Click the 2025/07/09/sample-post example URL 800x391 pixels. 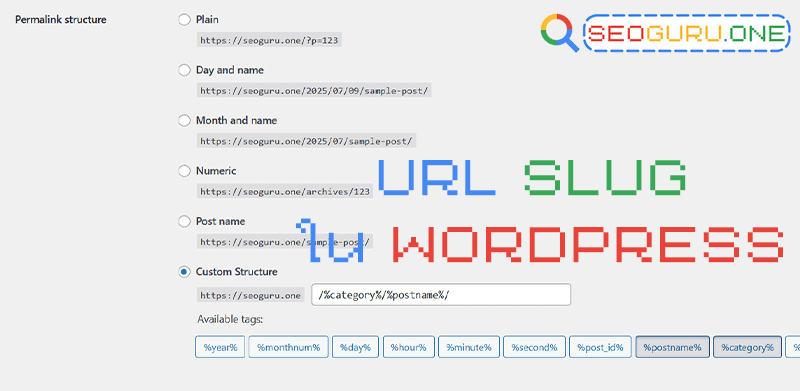(314, 91)
